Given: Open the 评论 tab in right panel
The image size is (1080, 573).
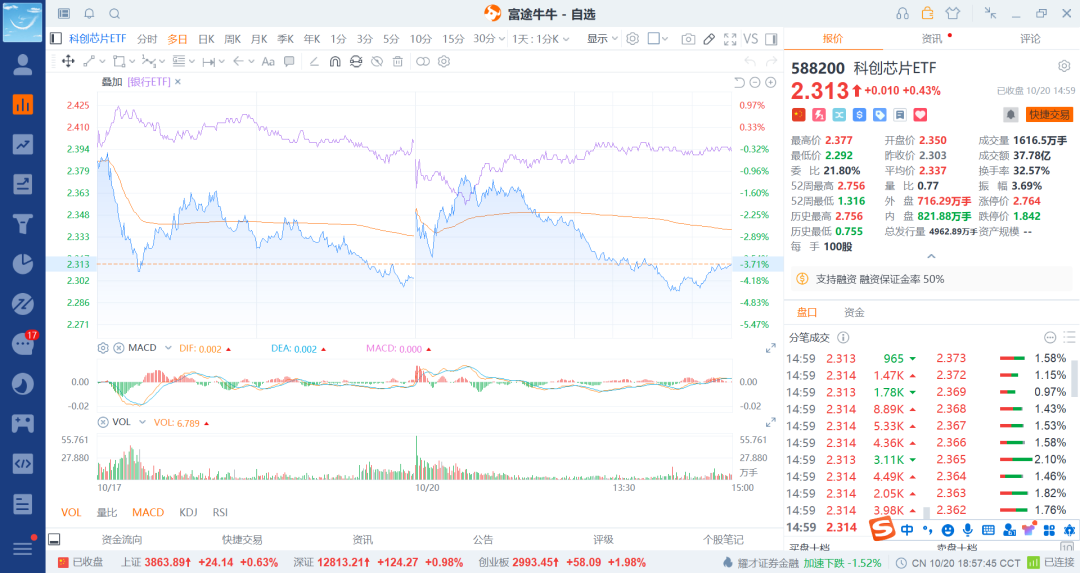Looking at the screenshot, I should [1030, 39].
